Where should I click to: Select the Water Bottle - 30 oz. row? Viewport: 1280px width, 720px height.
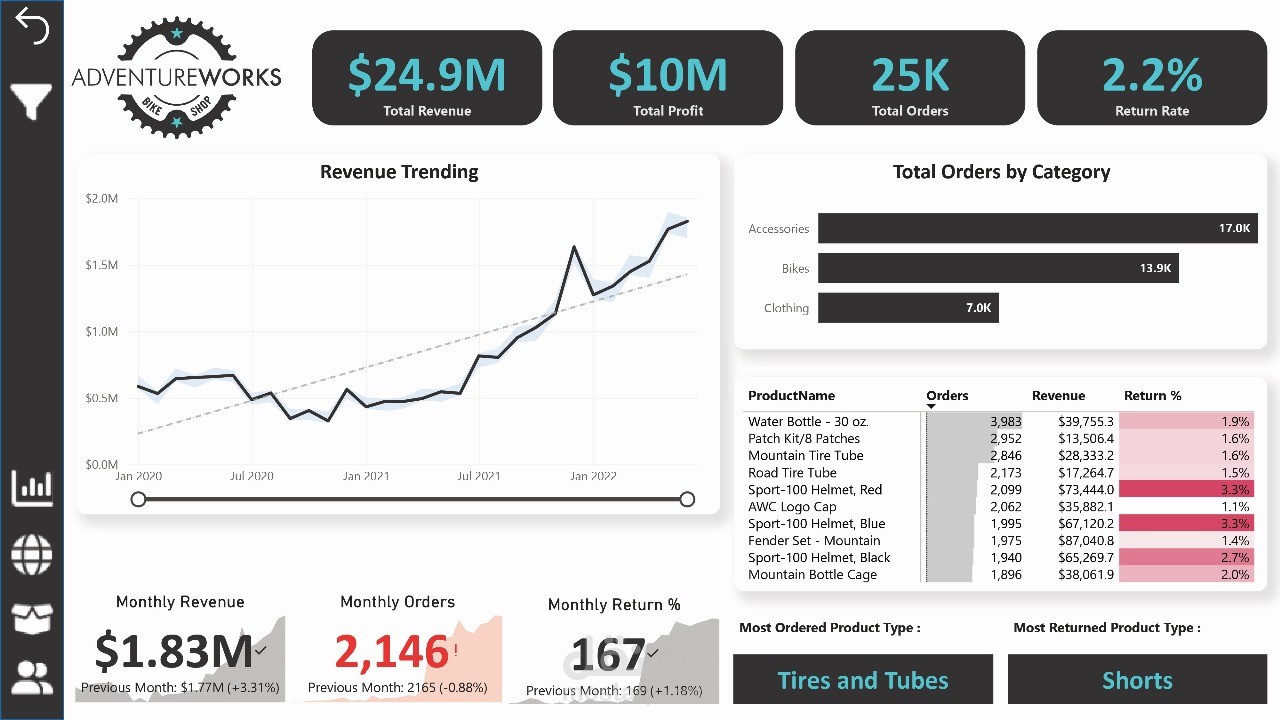[1000, 421]
